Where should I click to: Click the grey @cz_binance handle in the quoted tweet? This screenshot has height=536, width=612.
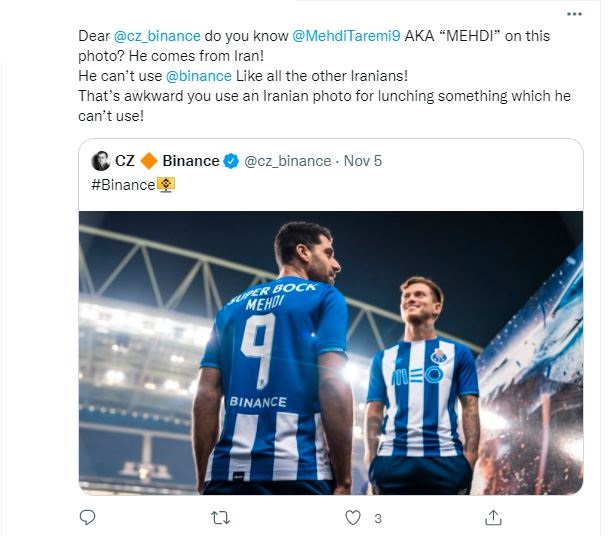pos(287,161)
